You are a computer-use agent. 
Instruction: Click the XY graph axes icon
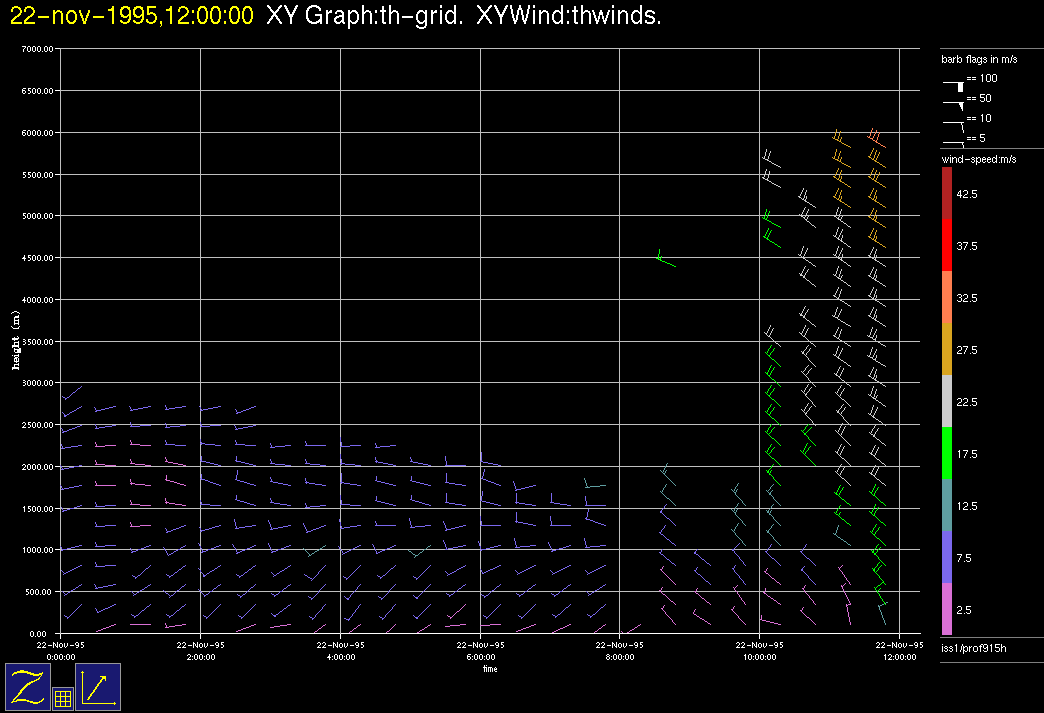pos(98,687)
